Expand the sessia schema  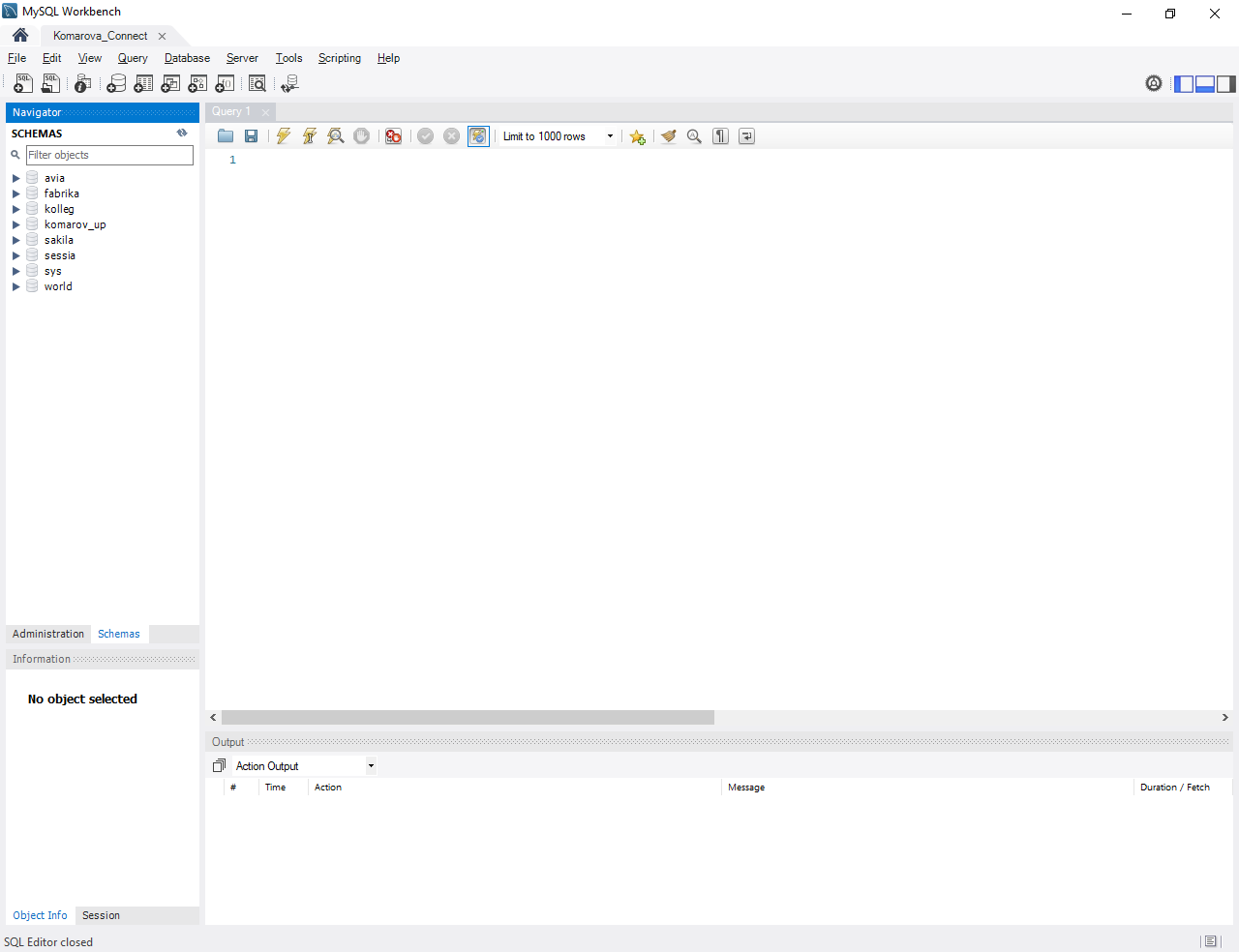coord(15,255)
